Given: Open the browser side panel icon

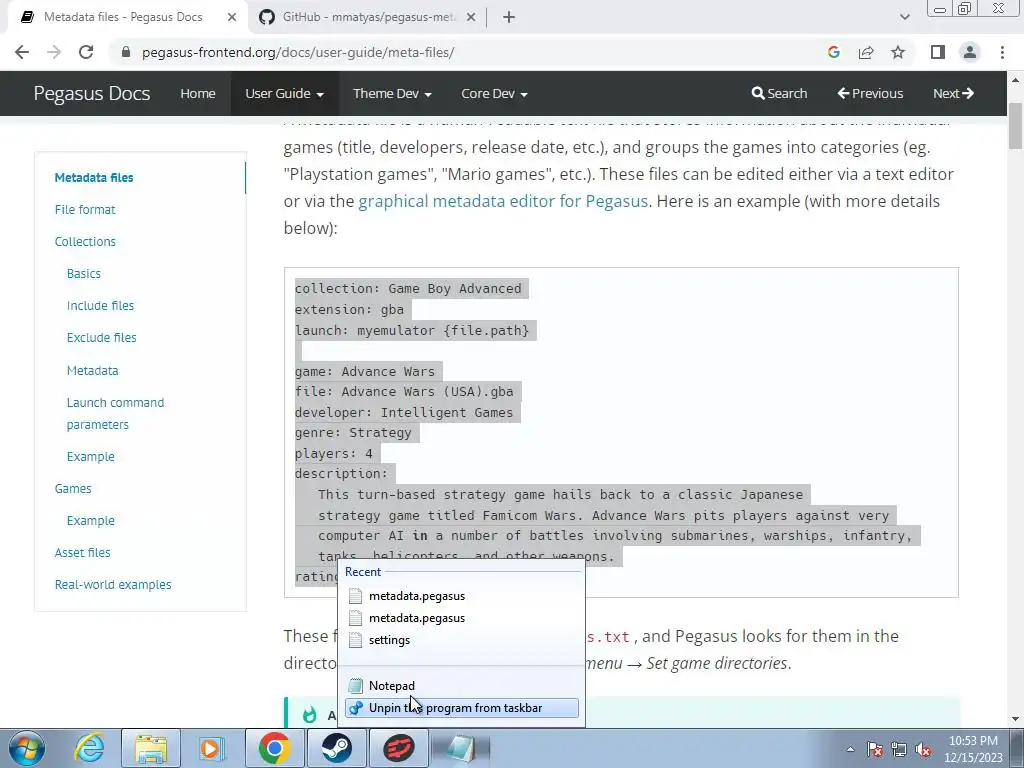Looking at the screenshot, I should [938, 52].
